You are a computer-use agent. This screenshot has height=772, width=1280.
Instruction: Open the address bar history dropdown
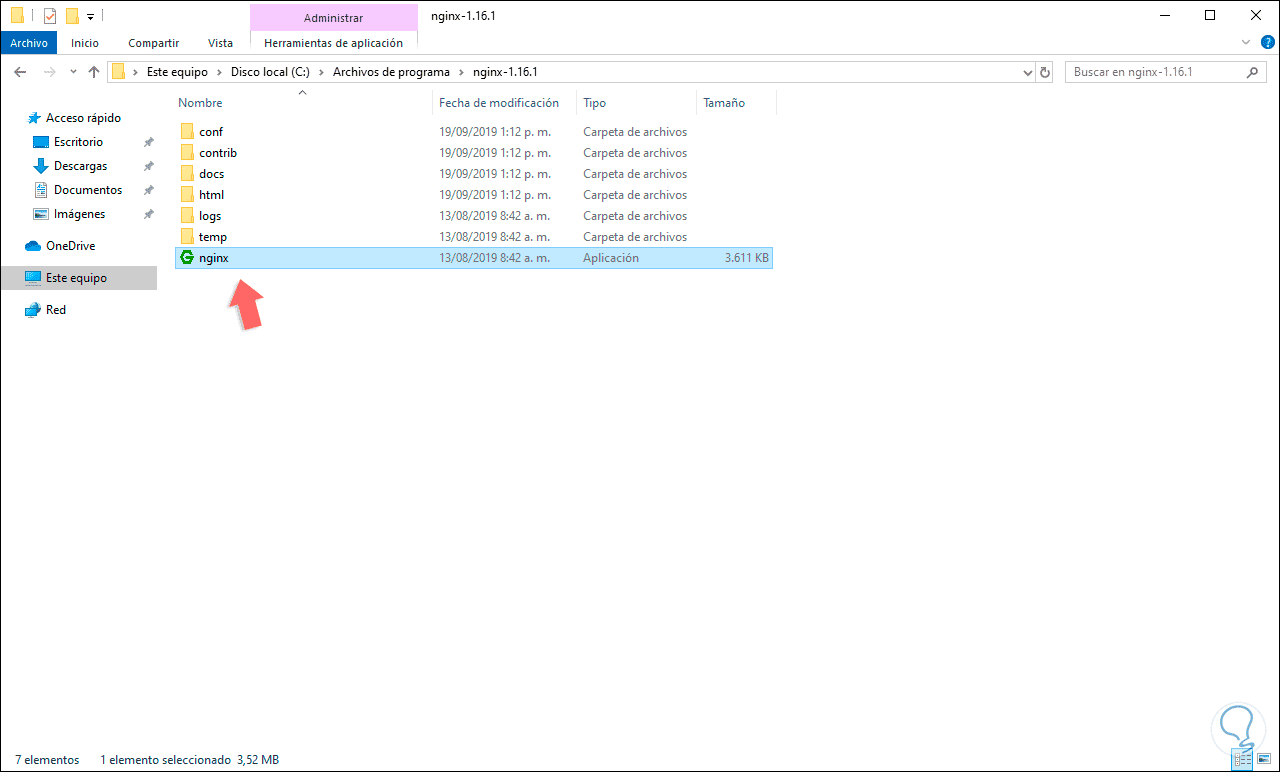click(x=1027, y=72)
